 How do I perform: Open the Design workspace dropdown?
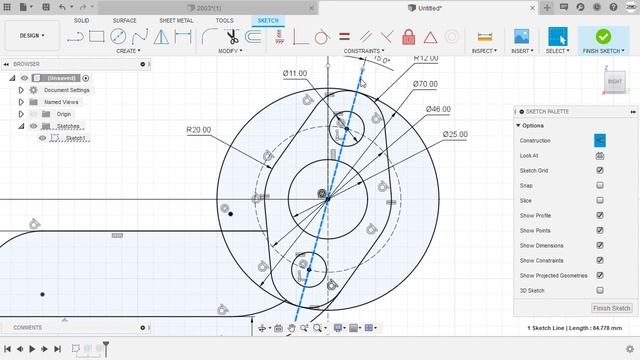click(x=32, y=36)
